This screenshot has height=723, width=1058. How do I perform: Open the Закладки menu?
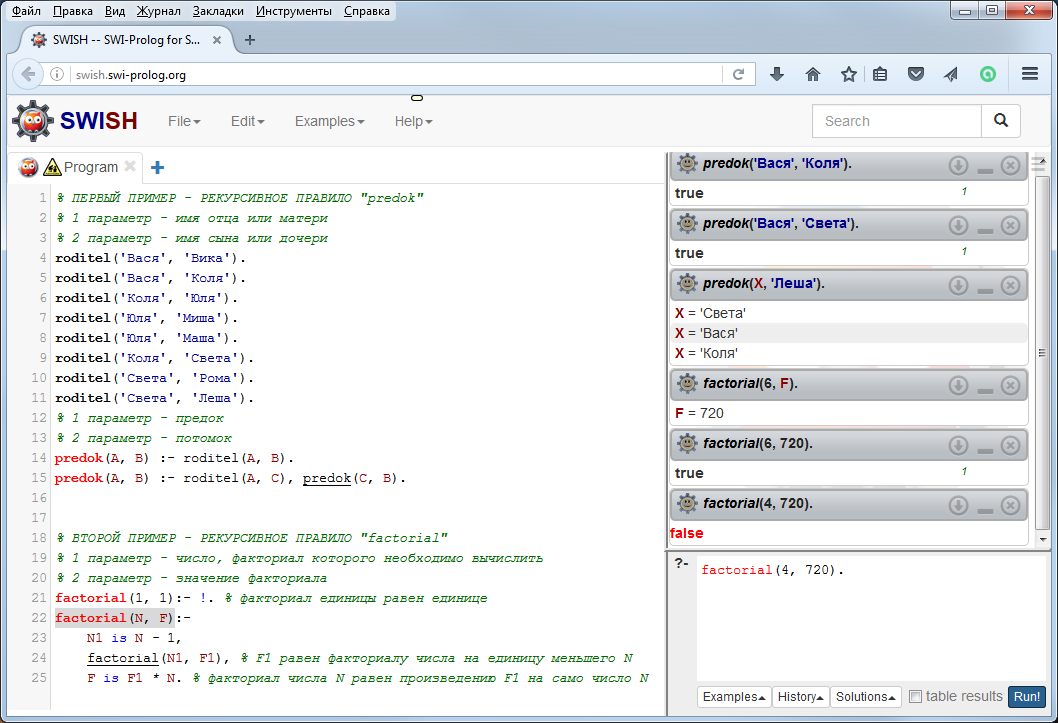point(218,11)
